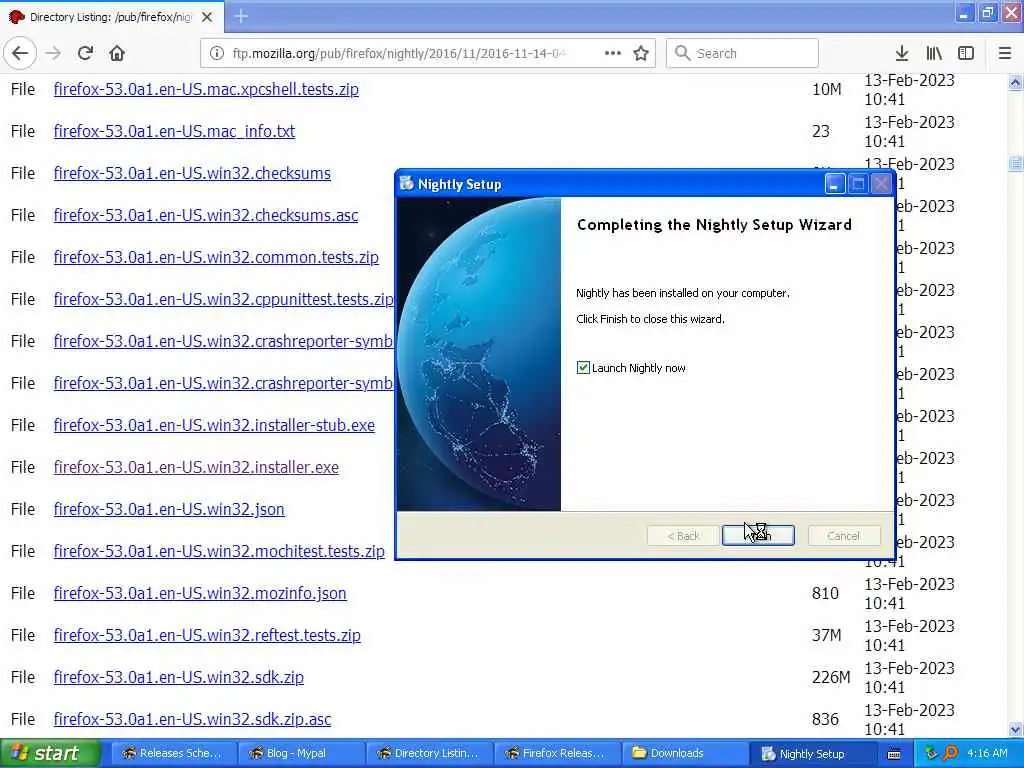Click Finish in Nightly Setup wizard
Image resolution: width=1024 pixels, height=768 pixels.
758,536
